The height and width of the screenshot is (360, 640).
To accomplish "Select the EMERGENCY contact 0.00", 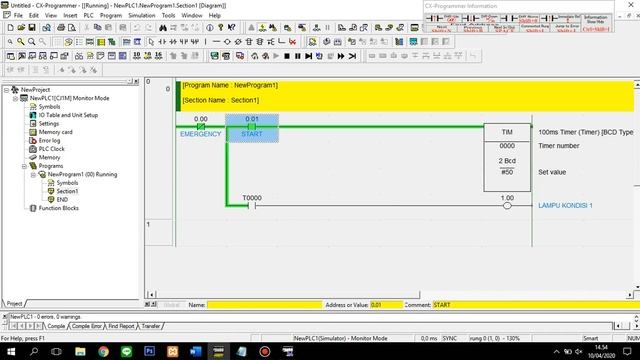I will coord(200,127).
